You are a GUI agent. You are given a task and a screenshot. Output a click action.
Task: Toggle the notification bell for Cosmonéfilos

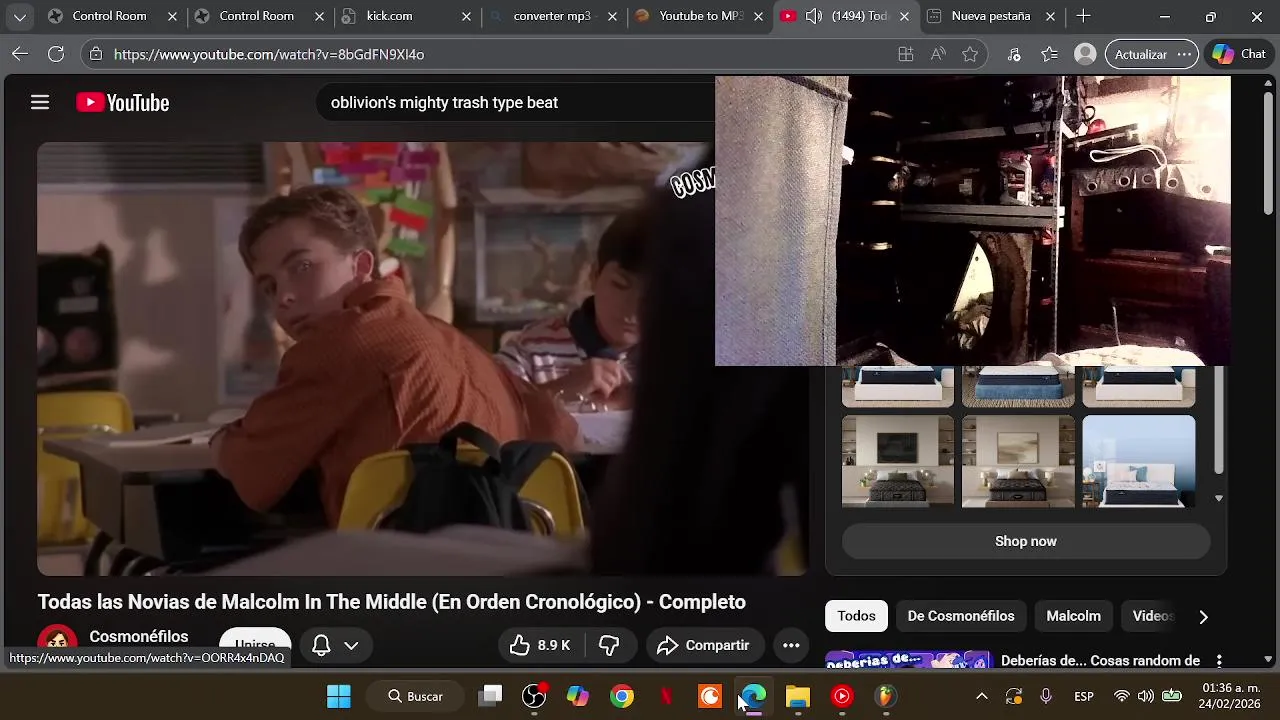click(321, 645)
